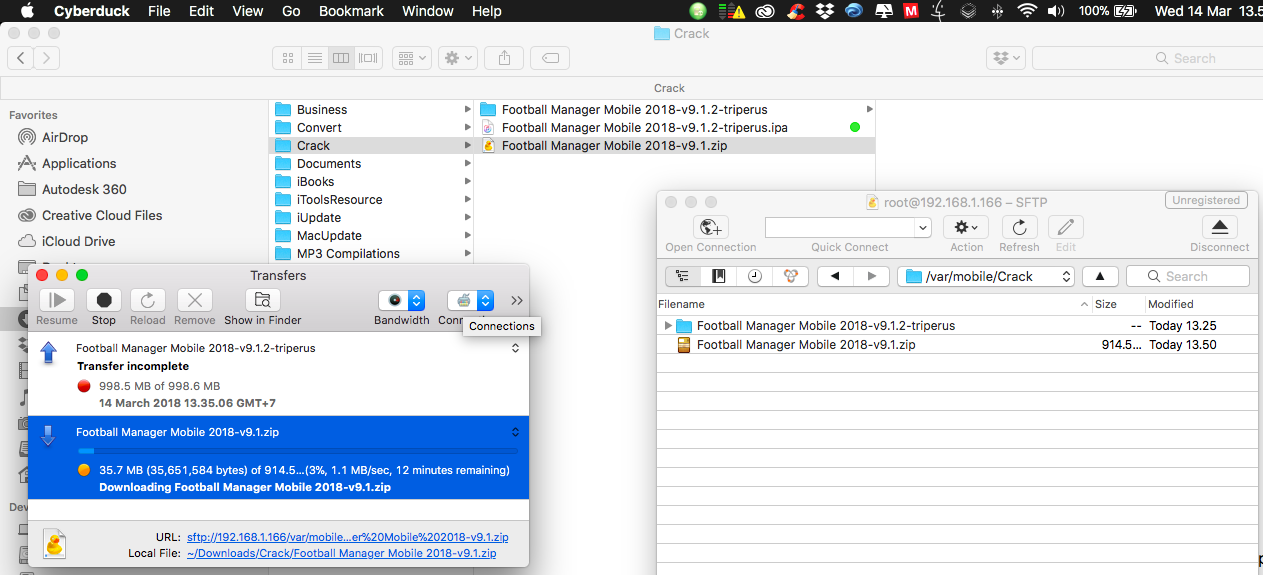
Task: Open the /var/mobile/Crack path dropdown
Action: (986, 276)
